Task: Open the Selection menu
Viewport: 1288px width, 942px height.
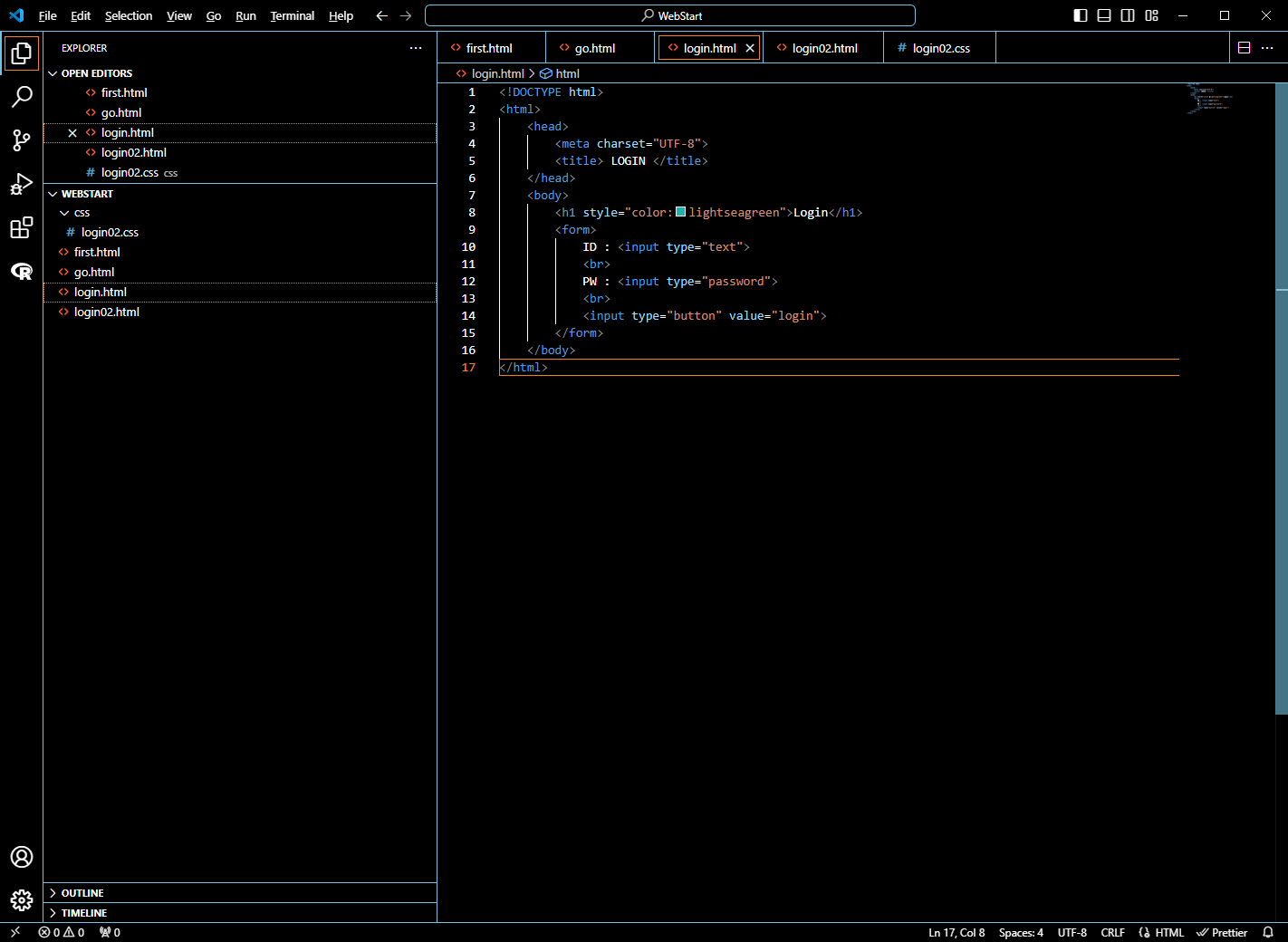Action: (129, 15)
